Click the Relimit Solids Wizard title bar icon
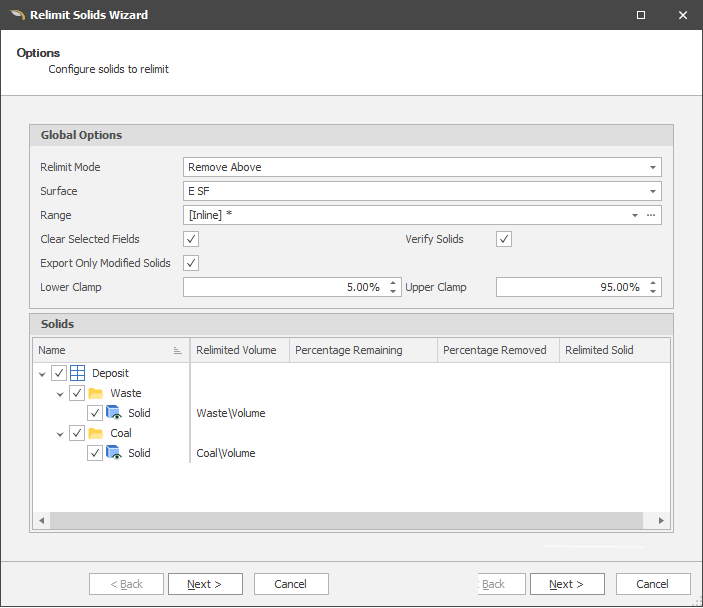 16,15
